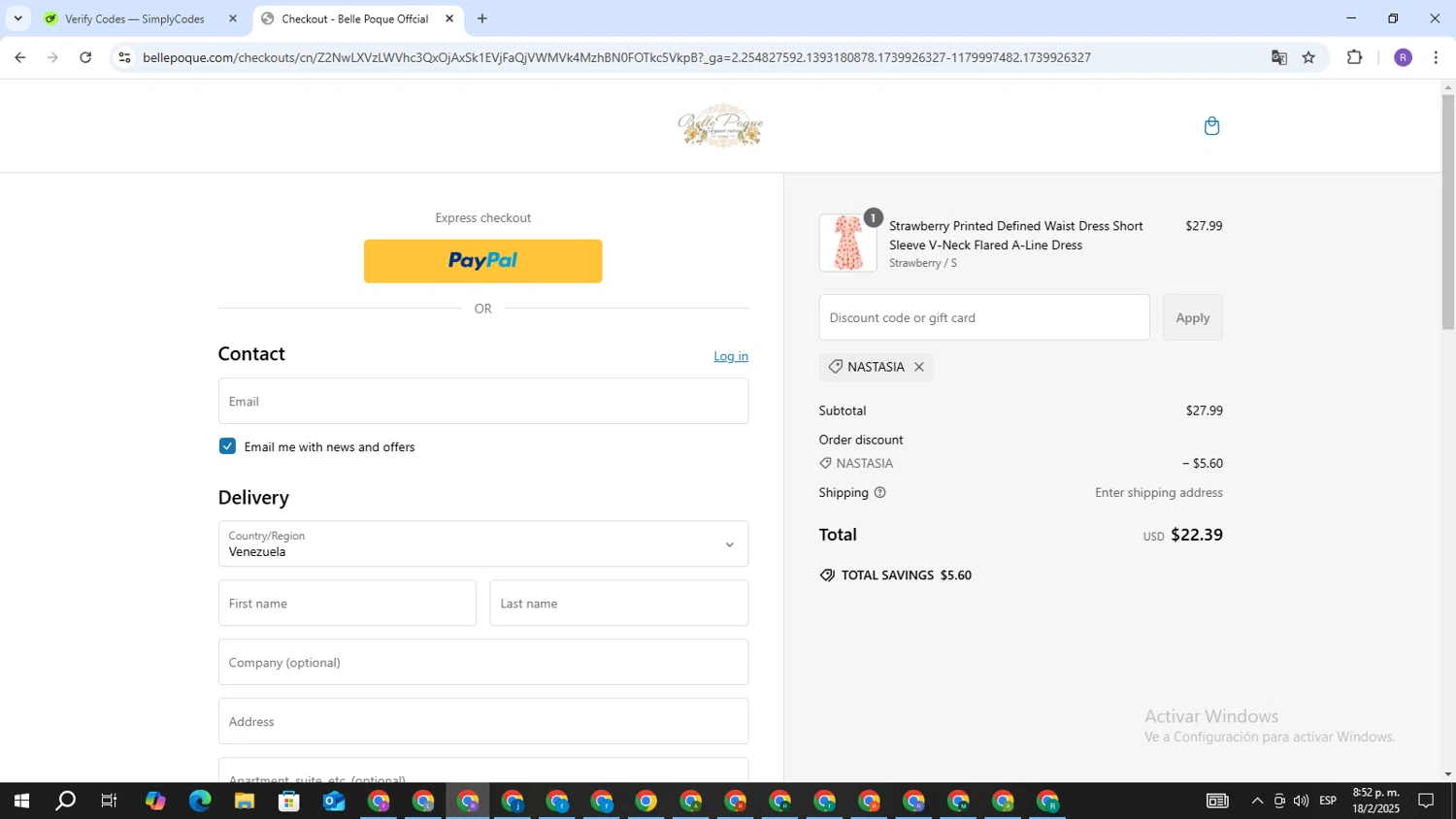Click the Total amount $22.39

(x=1196, y=535)
